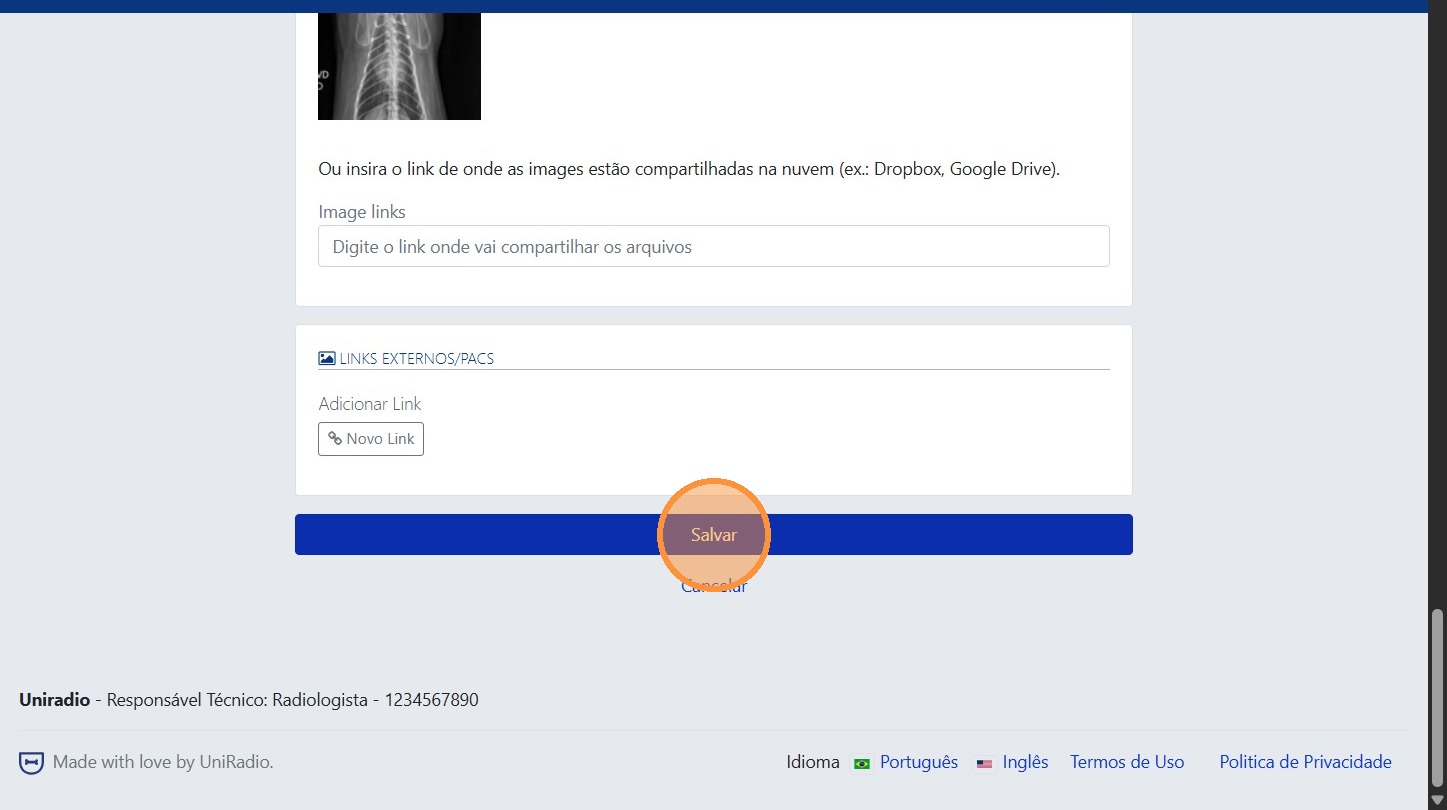The image size is (1447, 810).
Task: Click the LINKS EXTERNOS/PACS section heading
Action: click(416, 358)
